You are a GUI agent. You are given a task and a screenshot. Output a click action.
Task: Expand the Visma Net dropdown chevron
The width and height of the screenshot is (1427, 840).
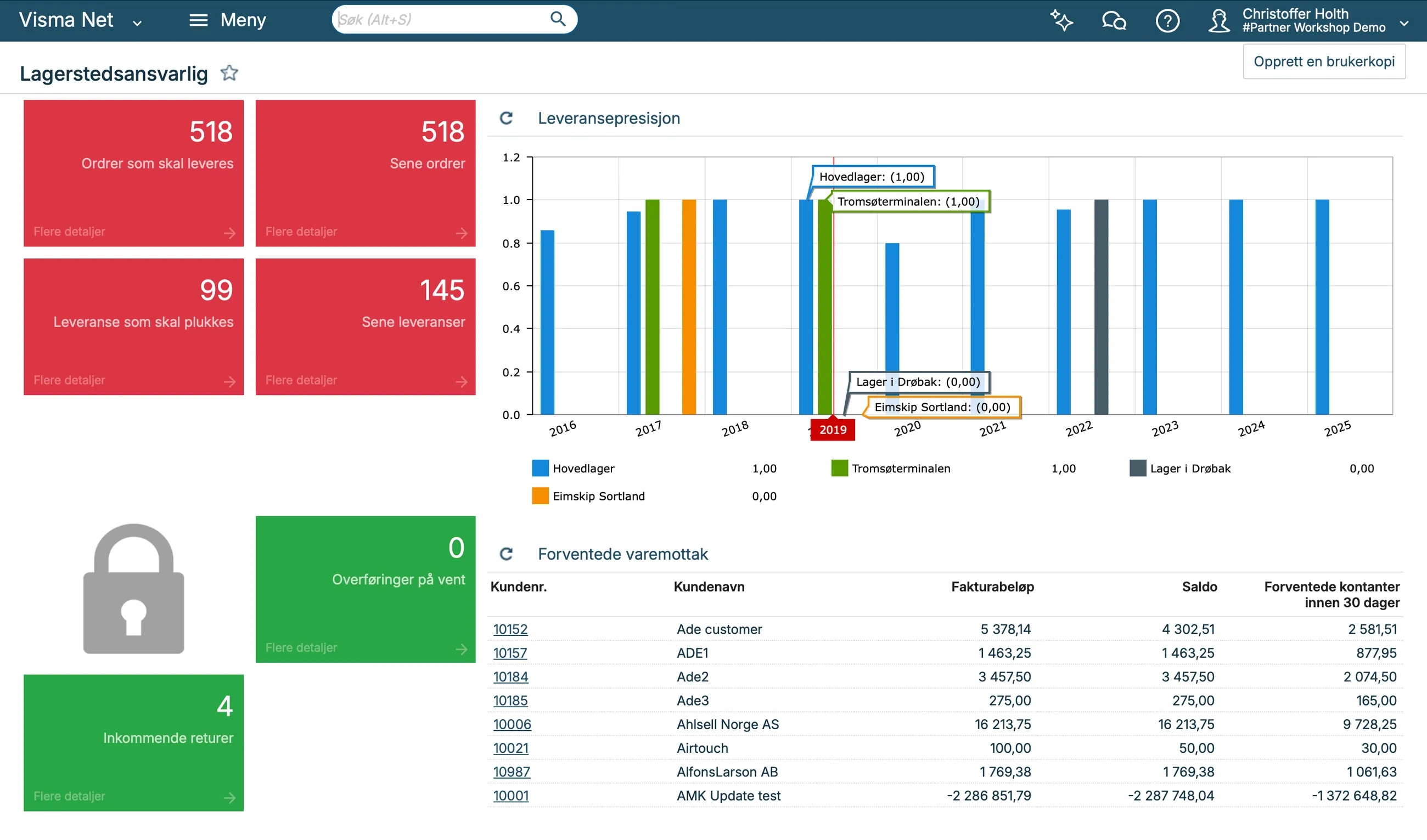click(x=137, y=23)
